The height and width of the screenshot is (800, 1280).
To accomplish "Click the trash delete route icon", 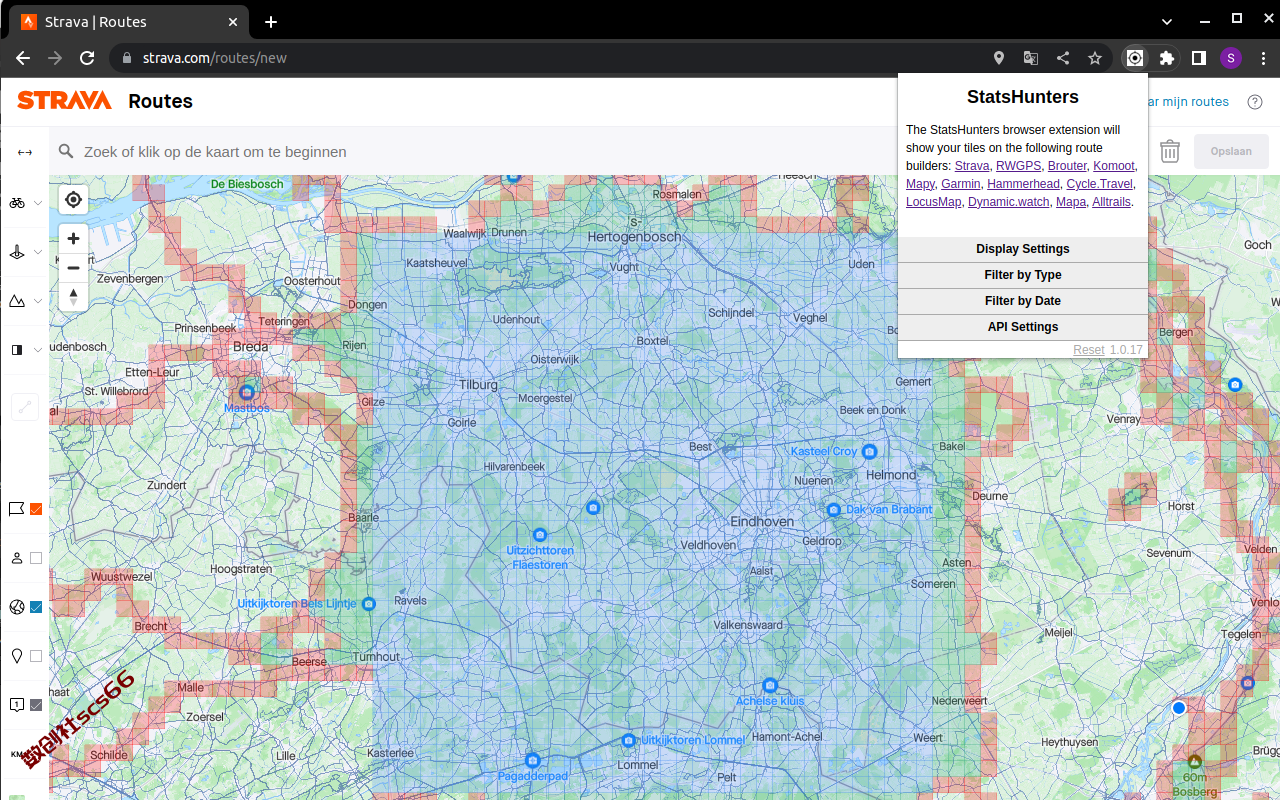I will click(1170, 151).
